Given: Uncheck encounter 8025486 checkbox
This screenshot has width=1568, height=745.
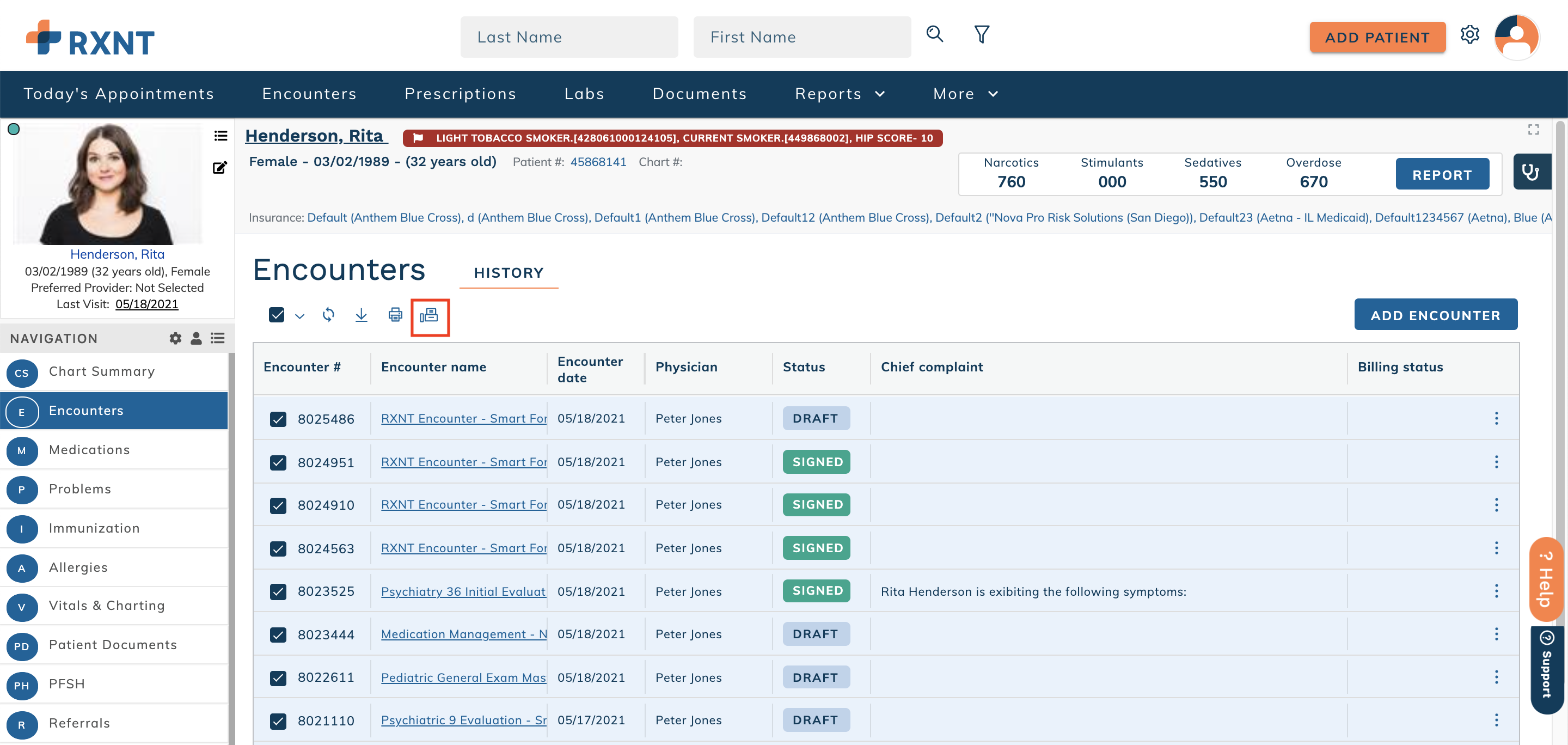Looking at the screenshot, I should coord(278,419).
